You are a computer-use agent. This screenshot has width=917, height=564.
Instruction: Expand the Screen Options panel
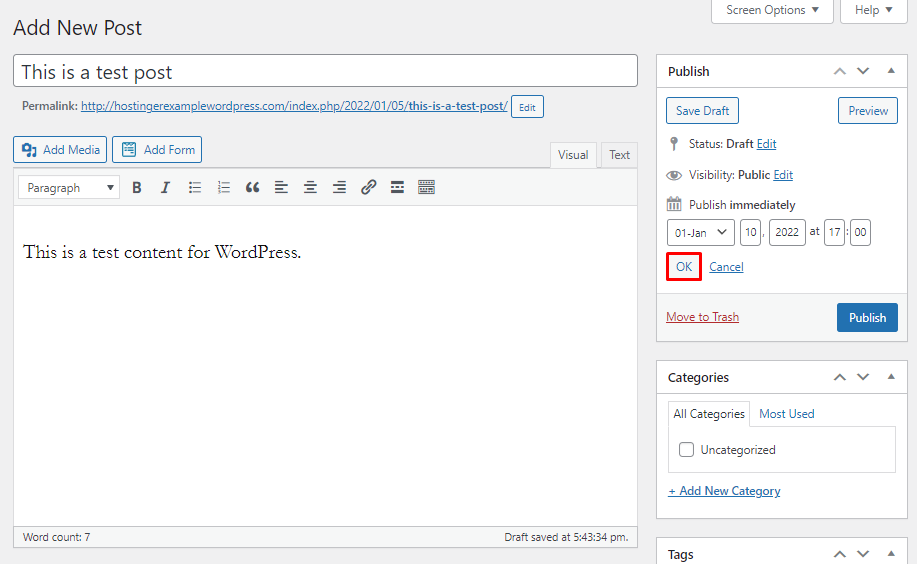772,10
